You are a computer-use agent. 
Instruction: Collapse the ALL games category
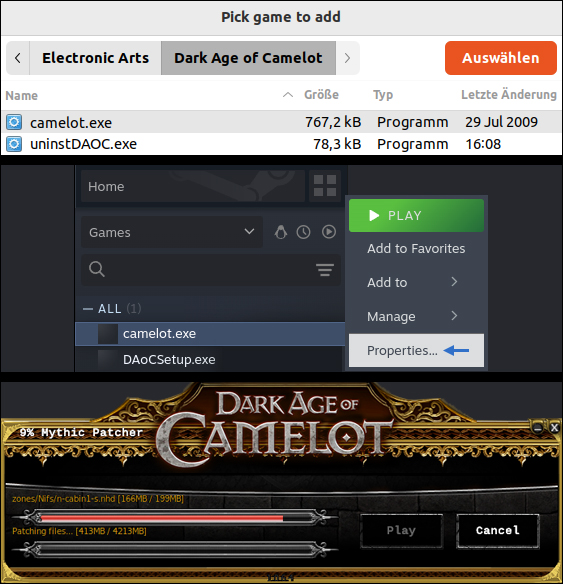click(x=88, y=309)
